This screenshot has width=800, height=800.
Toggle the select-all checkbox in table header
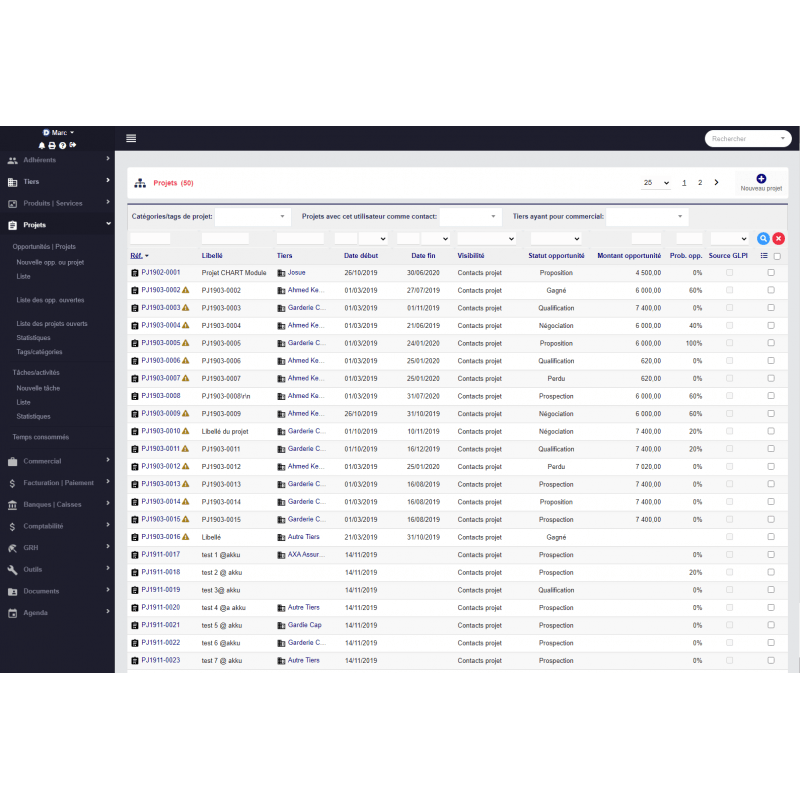pyautogui.click(x=777, y=256)
